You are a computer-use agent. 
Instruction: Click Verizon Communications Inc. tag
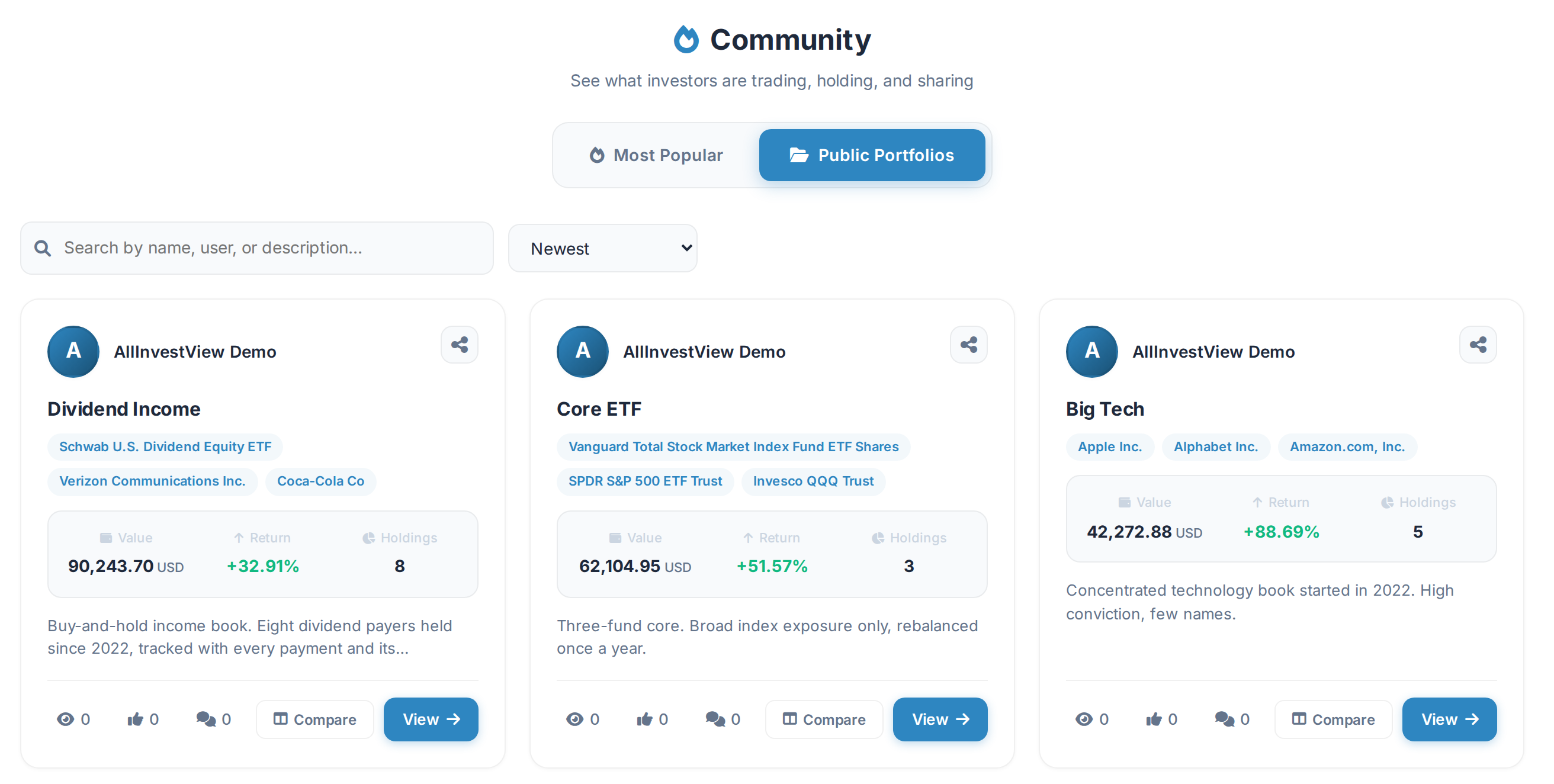(x=153, y=481)
